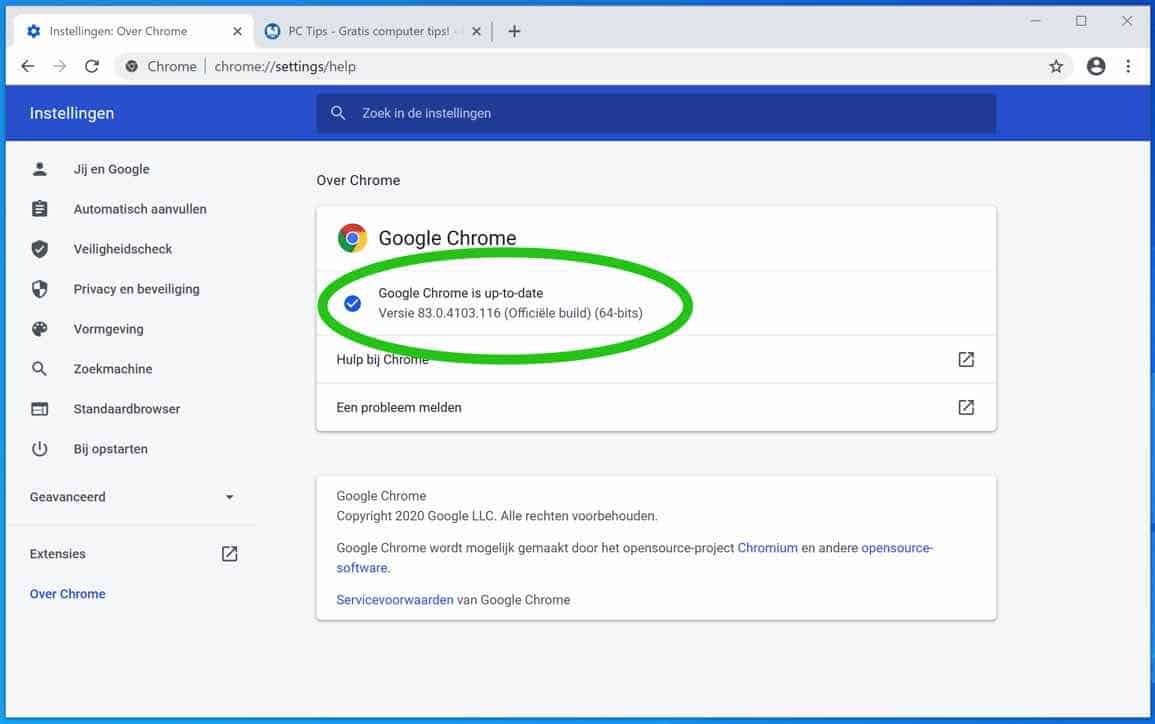1155x724 pixels.
Task: Open a new browser tab
Action: click(514, 31)
